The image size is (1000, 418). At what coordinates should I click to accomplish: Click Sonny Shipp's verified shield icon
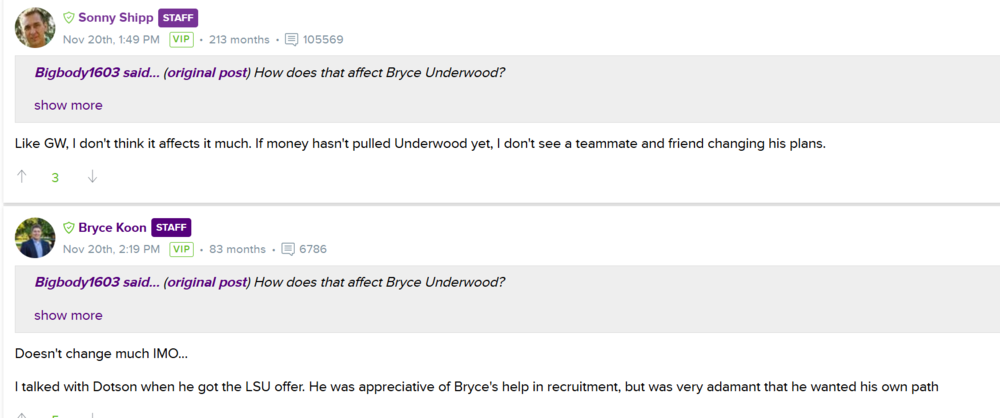click(69, 18)
